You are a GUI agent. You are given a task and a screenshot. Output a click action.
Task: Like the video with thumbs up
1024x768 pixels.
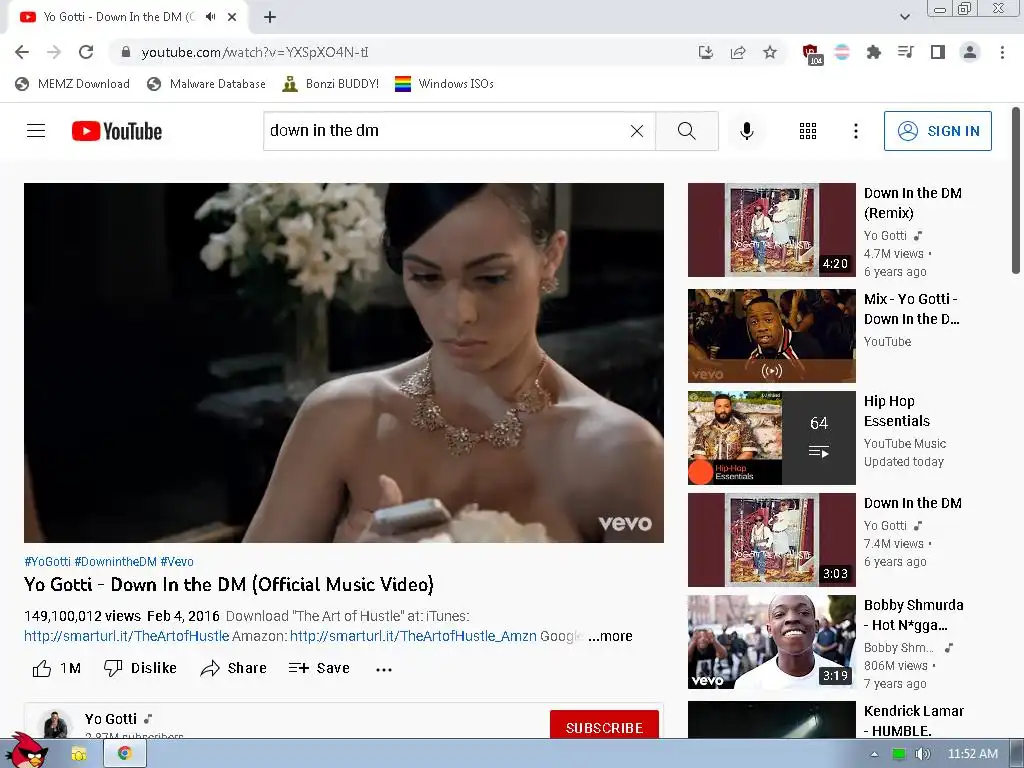pyautogui.click(x=56, y=668)
